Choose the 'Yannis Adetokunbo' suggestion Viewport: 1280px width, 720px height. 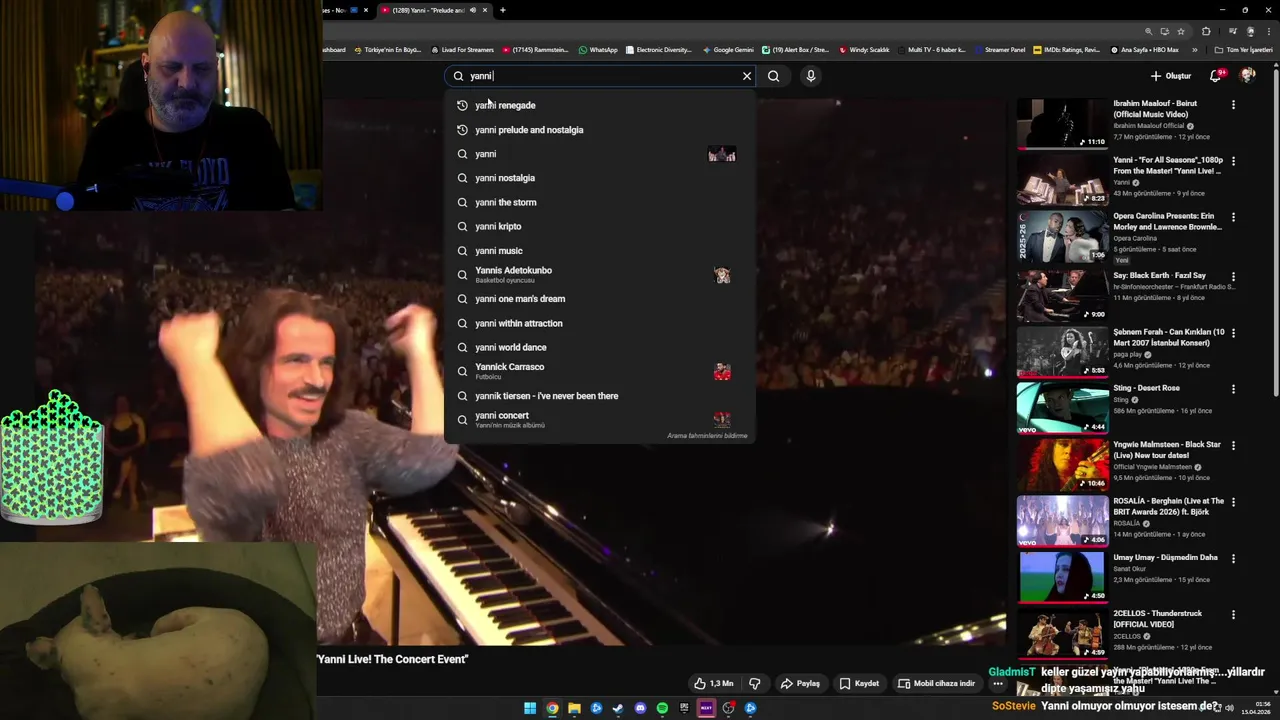pyautogui.click(x=600, y=275)
